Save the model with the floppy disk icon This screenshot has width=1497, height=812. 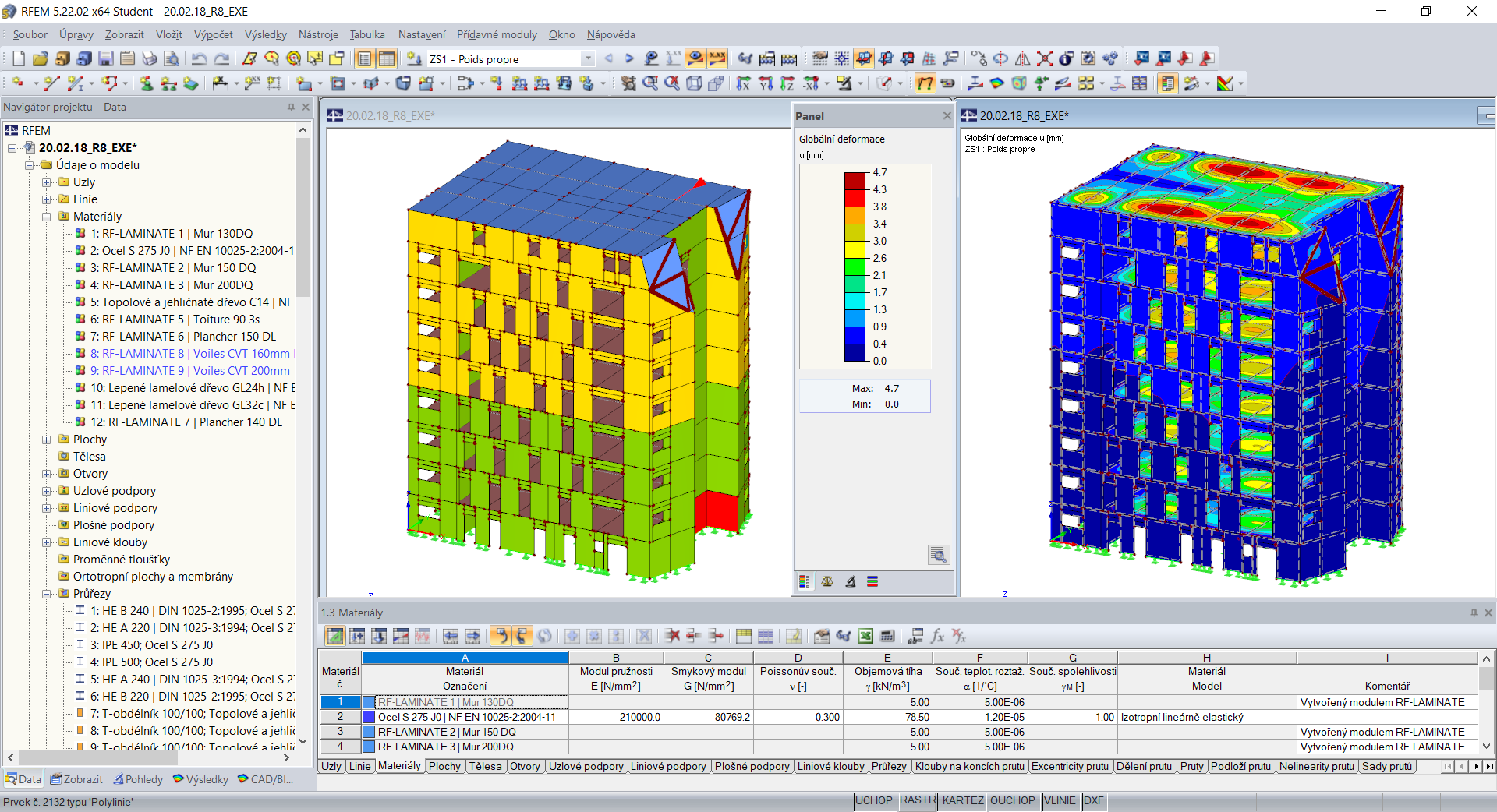pyautogui.click(x=106, y=58)
